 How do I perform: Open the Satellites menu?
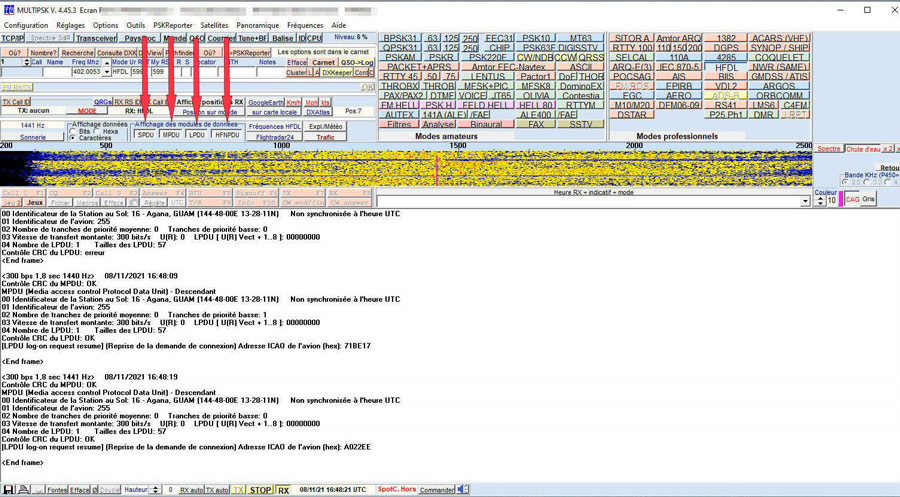[x=214, y=25]
